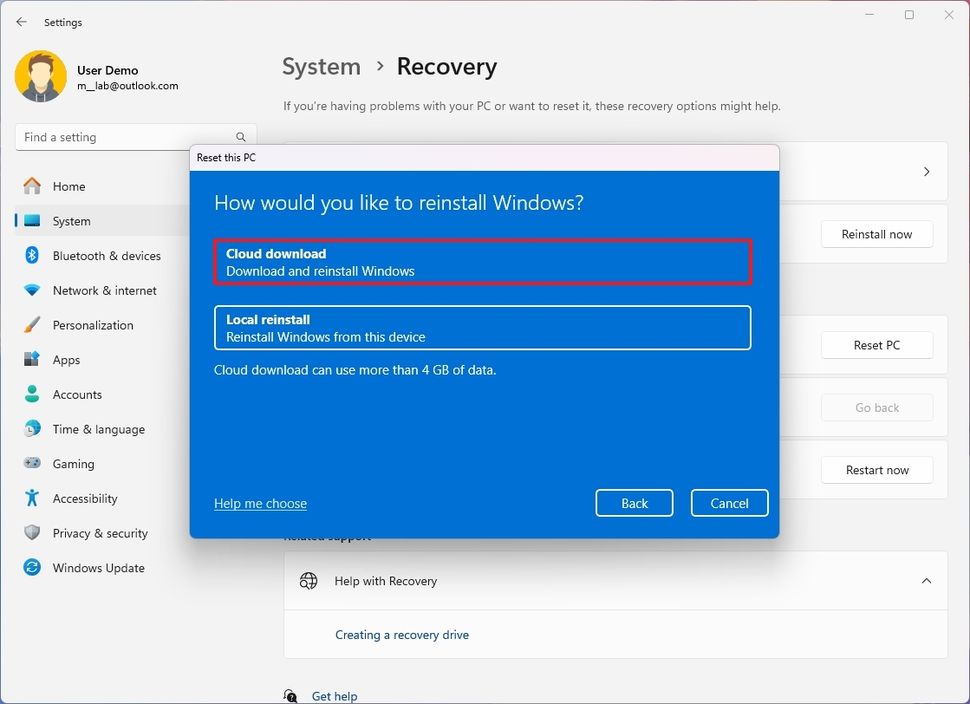Expand the top recovery option chevron
This screenshot has height=704, width=970.
pyautogui.click(x=926, y=170)
